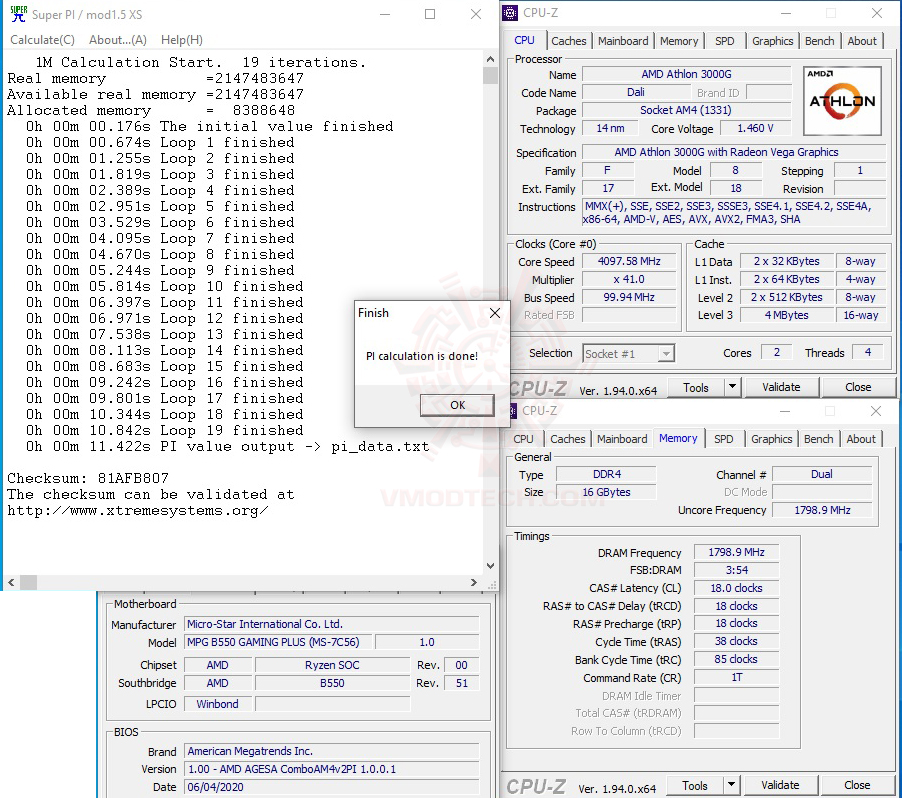Image resolution: width=902 pixels, height=798 pixels.
Task: Click Close button in top CPU-Z window
Action: point(858,387)
